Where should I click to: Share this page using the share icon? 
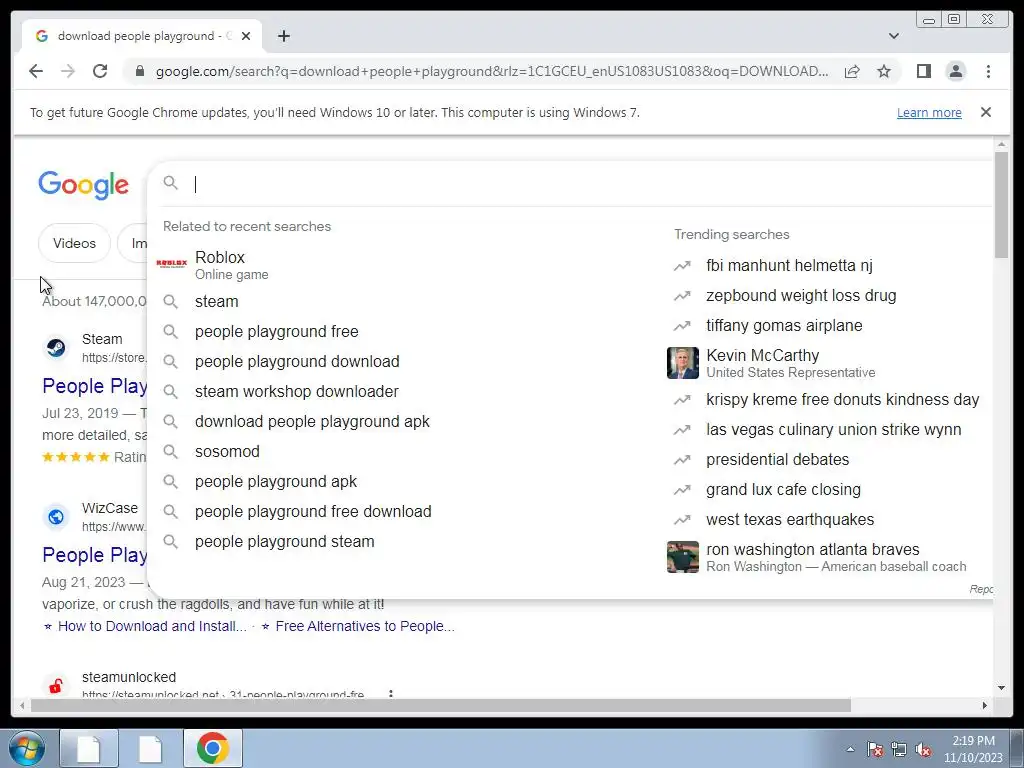[x=852, y=71]
